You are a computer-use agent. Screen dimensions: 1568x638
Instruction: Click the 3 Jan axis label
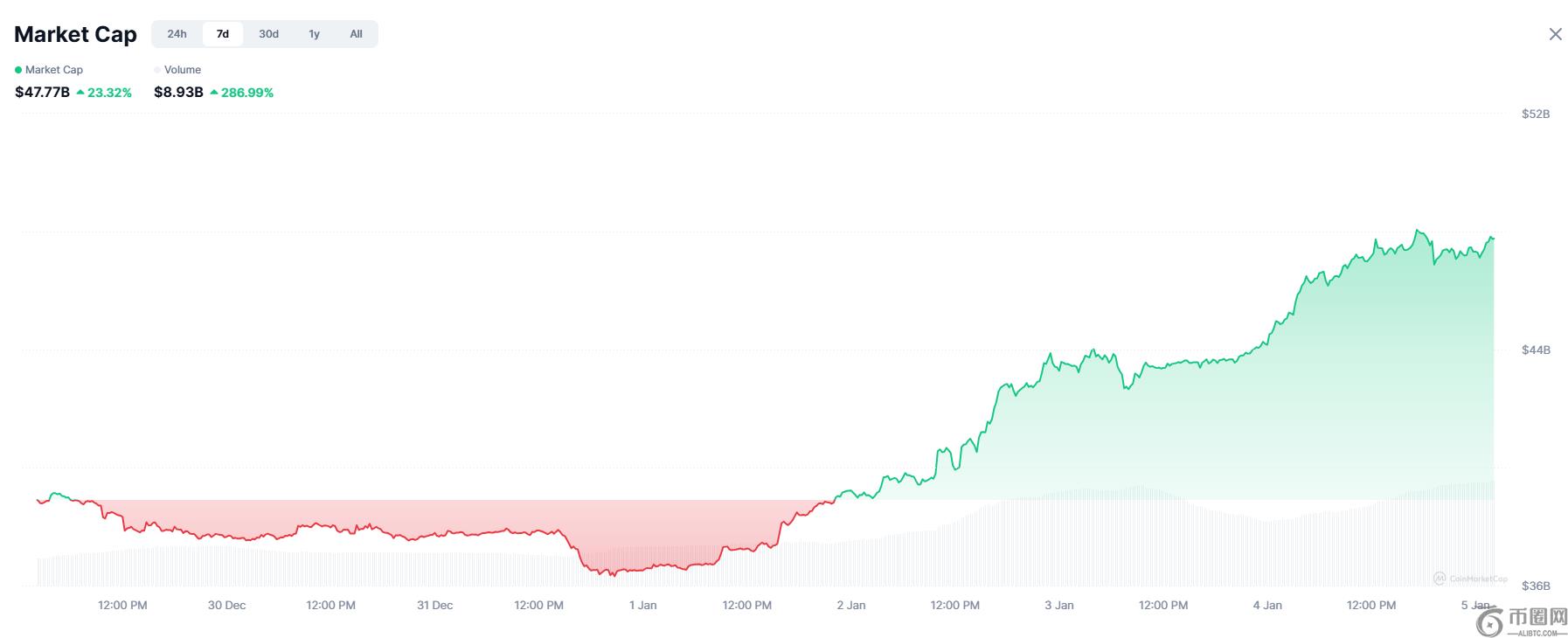[1058, 605]
